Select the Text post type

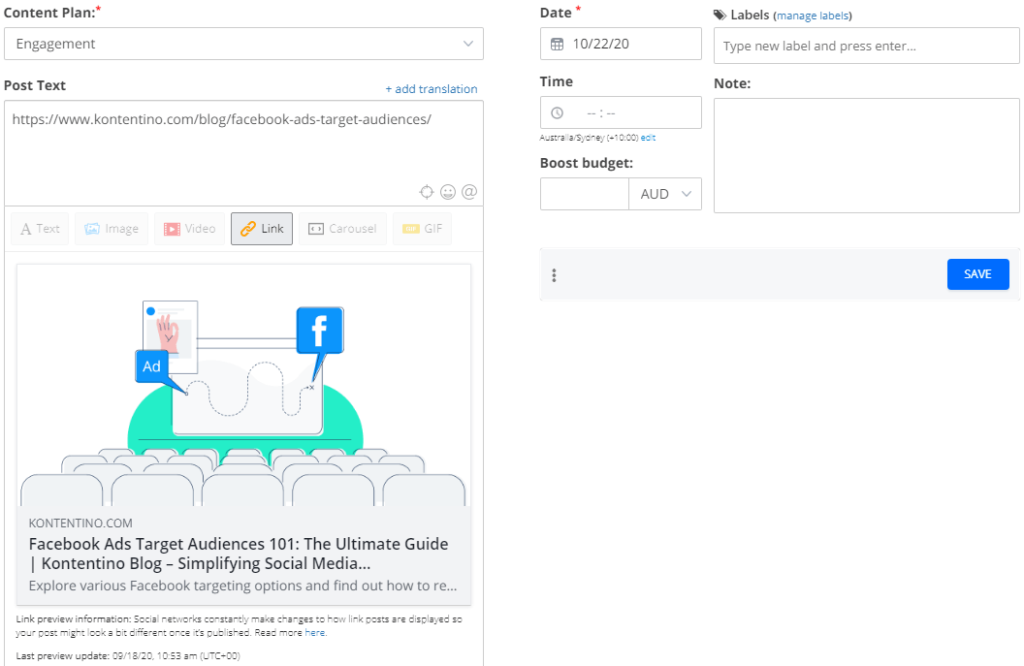tap(40, 229)
